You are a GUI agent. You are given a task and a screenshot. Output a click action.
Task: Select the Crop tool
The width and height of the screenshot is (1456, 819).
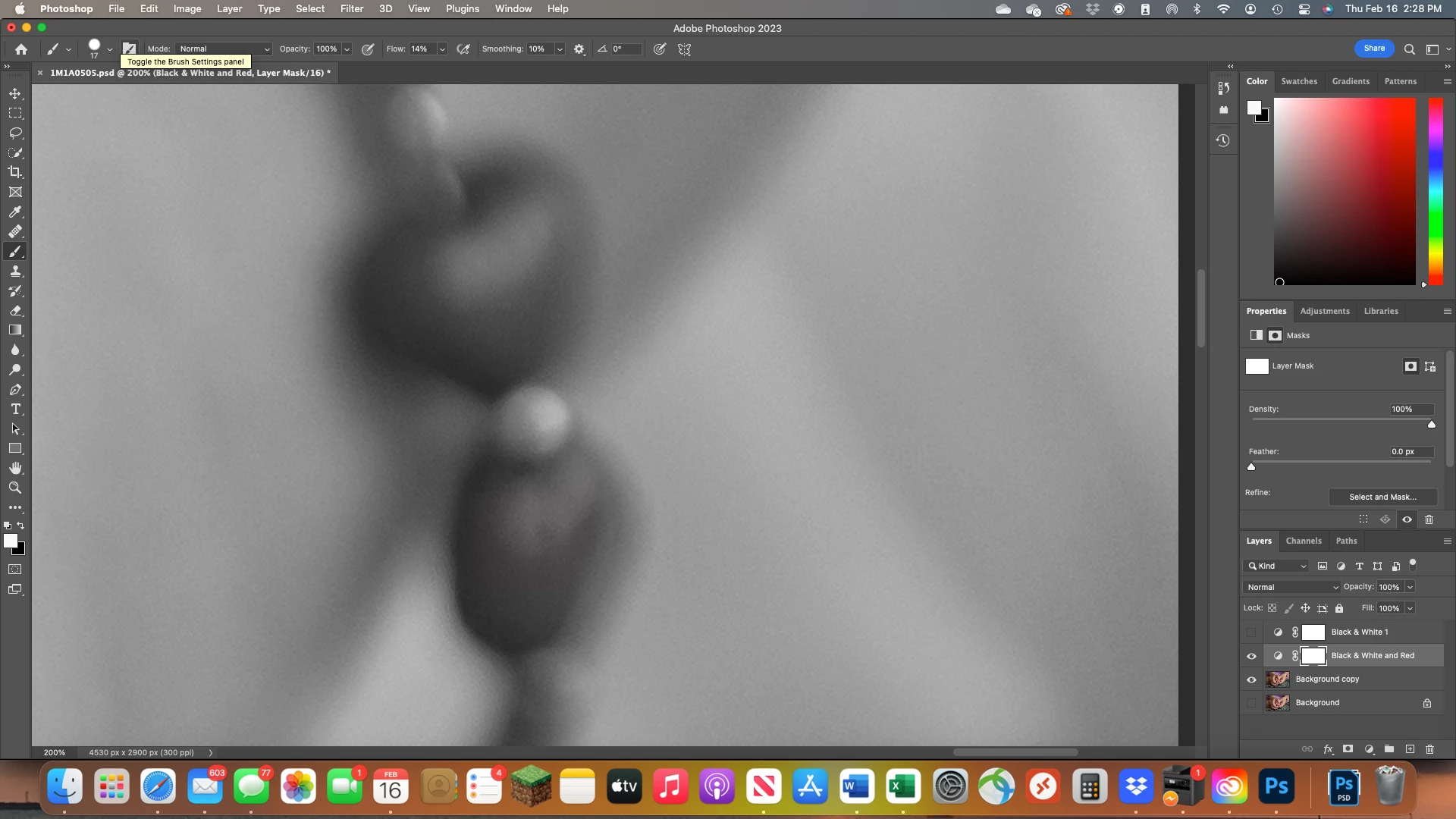click(15, 172)
